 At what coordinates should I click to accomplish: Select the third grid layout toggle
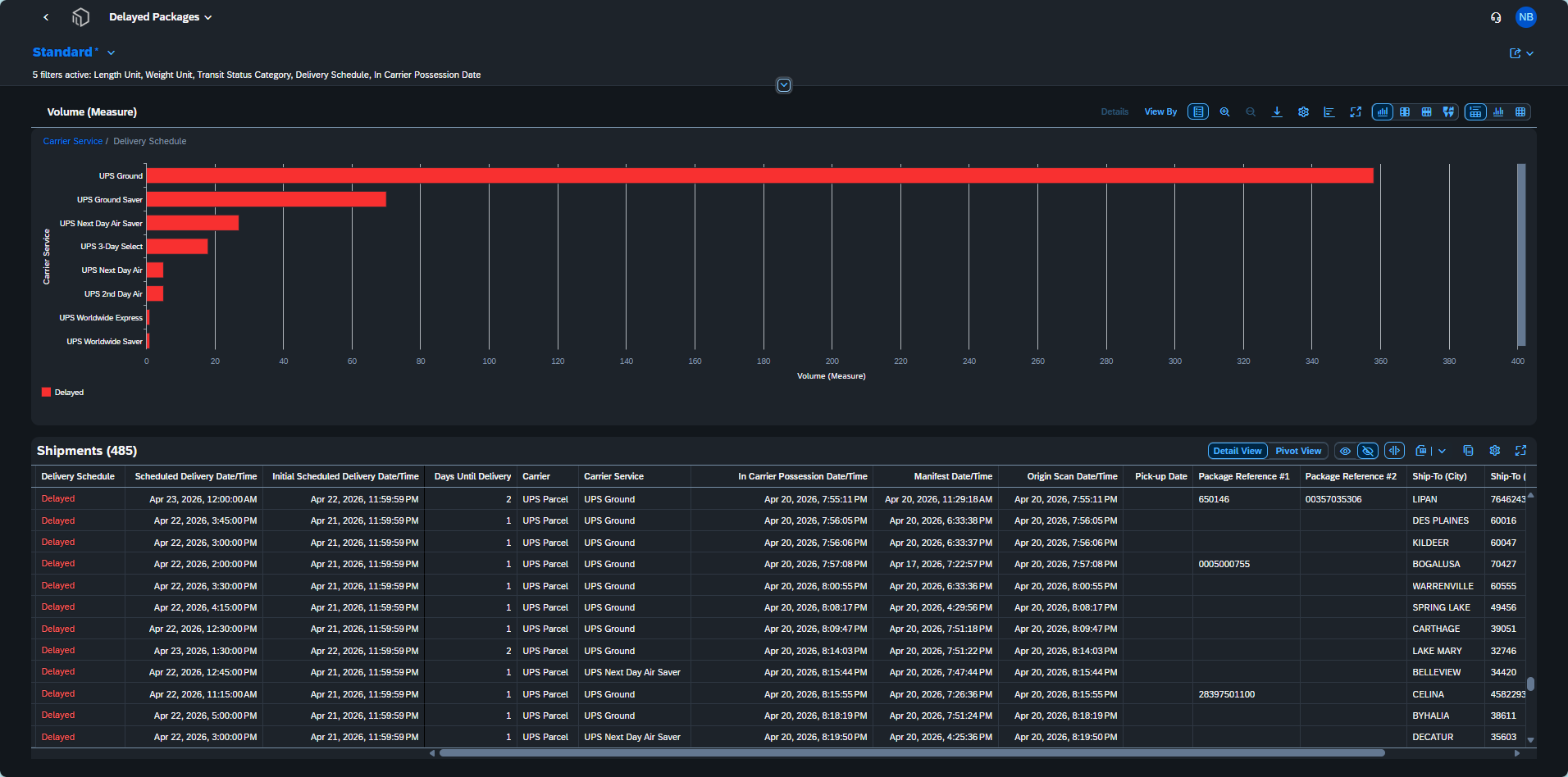[x=1427, y=112]
